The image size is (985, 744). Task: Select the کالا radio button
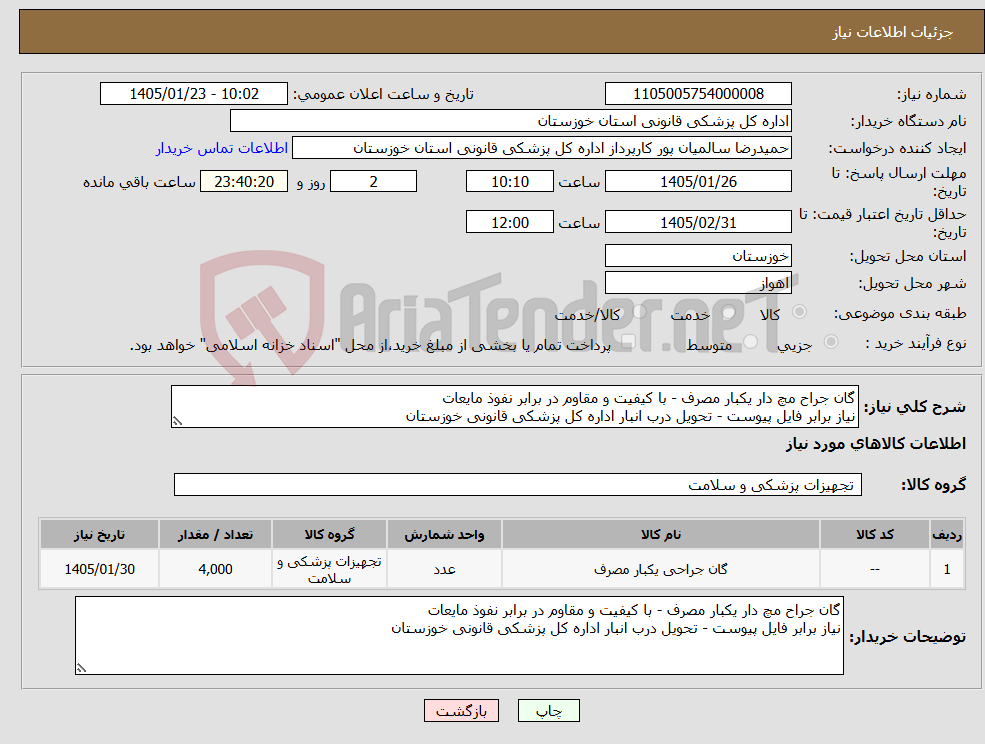click(800, 312)
